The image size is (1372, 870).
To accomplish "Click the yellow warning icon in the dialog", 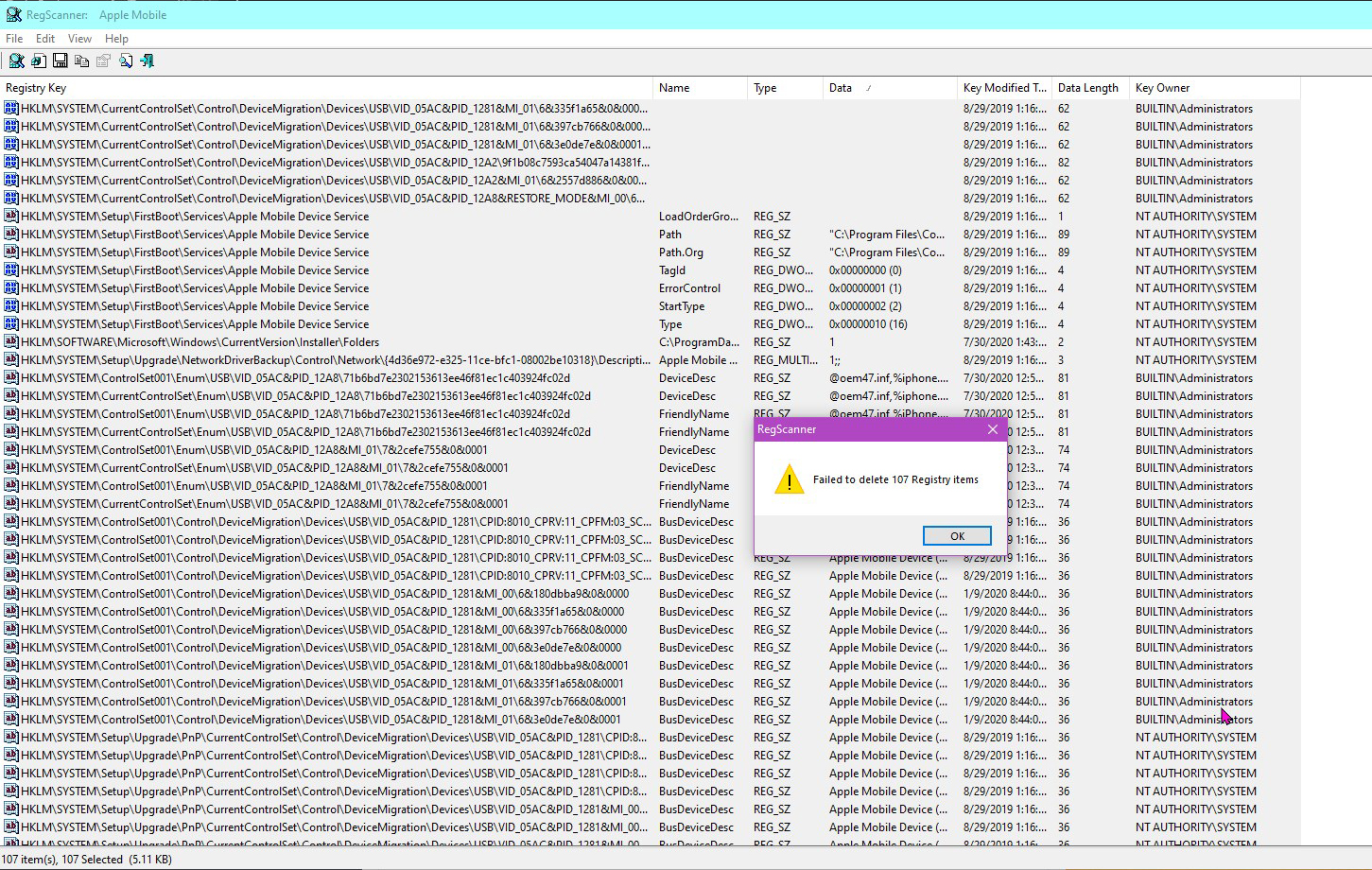I will [x=789, y=479].
